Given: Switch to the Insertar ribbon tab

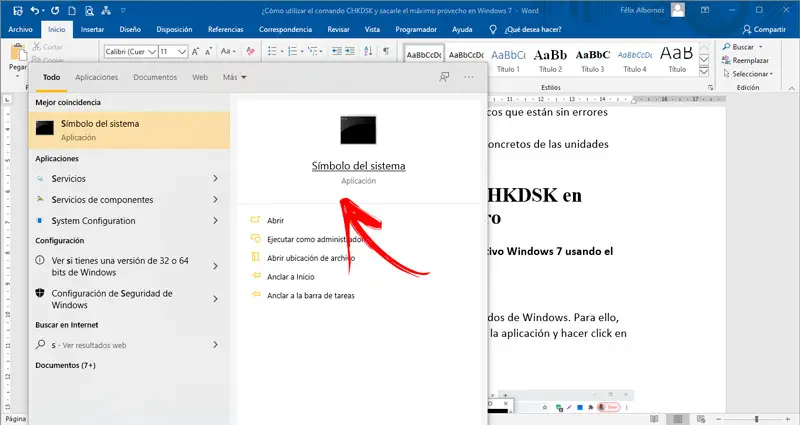Looking at the screenshot, I should [x=92, y=30].
